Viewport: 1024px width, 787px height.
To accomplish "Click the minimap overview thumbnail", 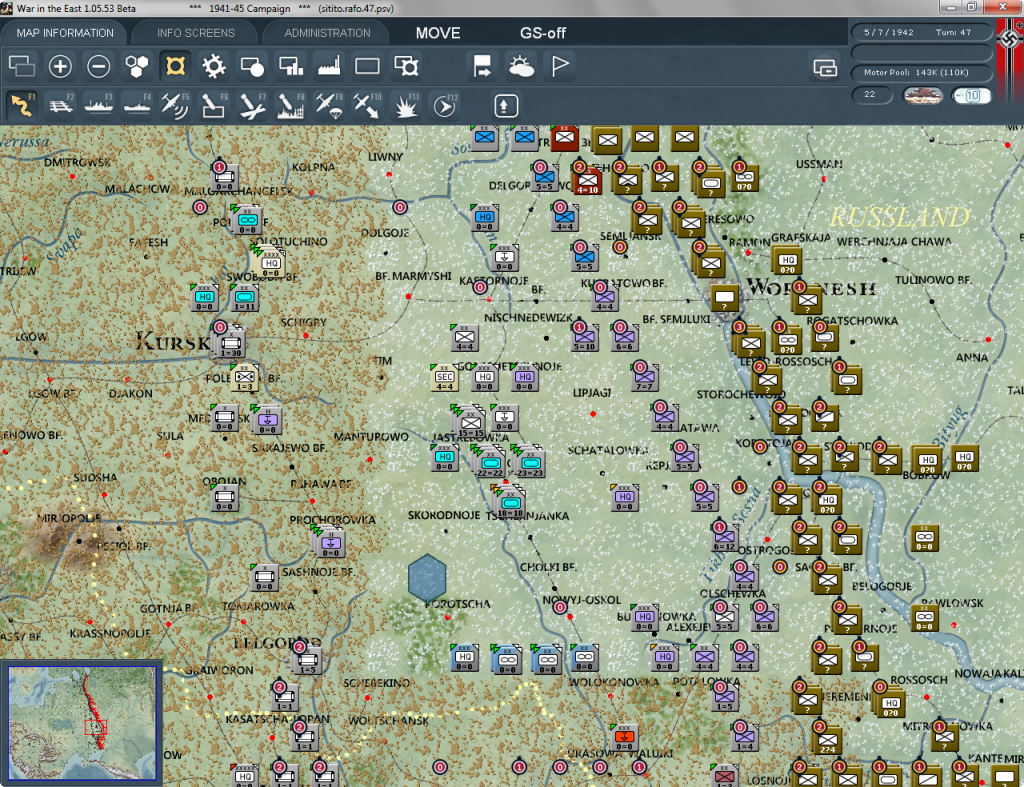I will coord(82,723).
